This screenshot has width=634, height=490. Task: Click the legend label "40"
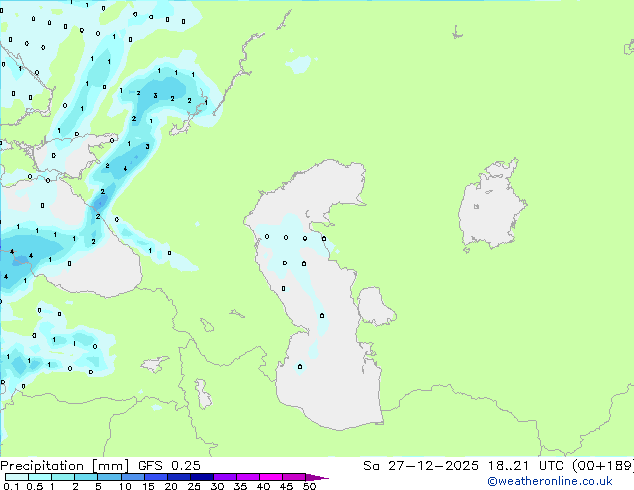[x=263, y=486]
